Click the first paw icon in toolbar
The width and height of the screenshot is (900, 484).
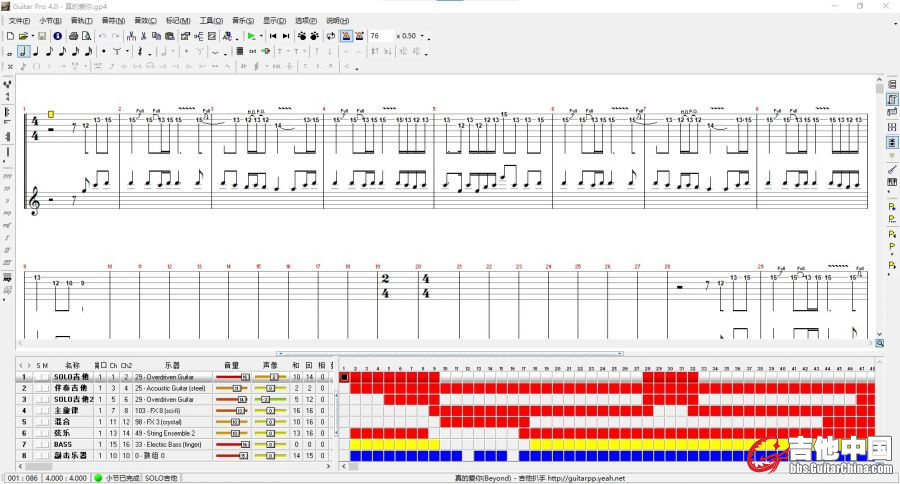coord(302,36)
